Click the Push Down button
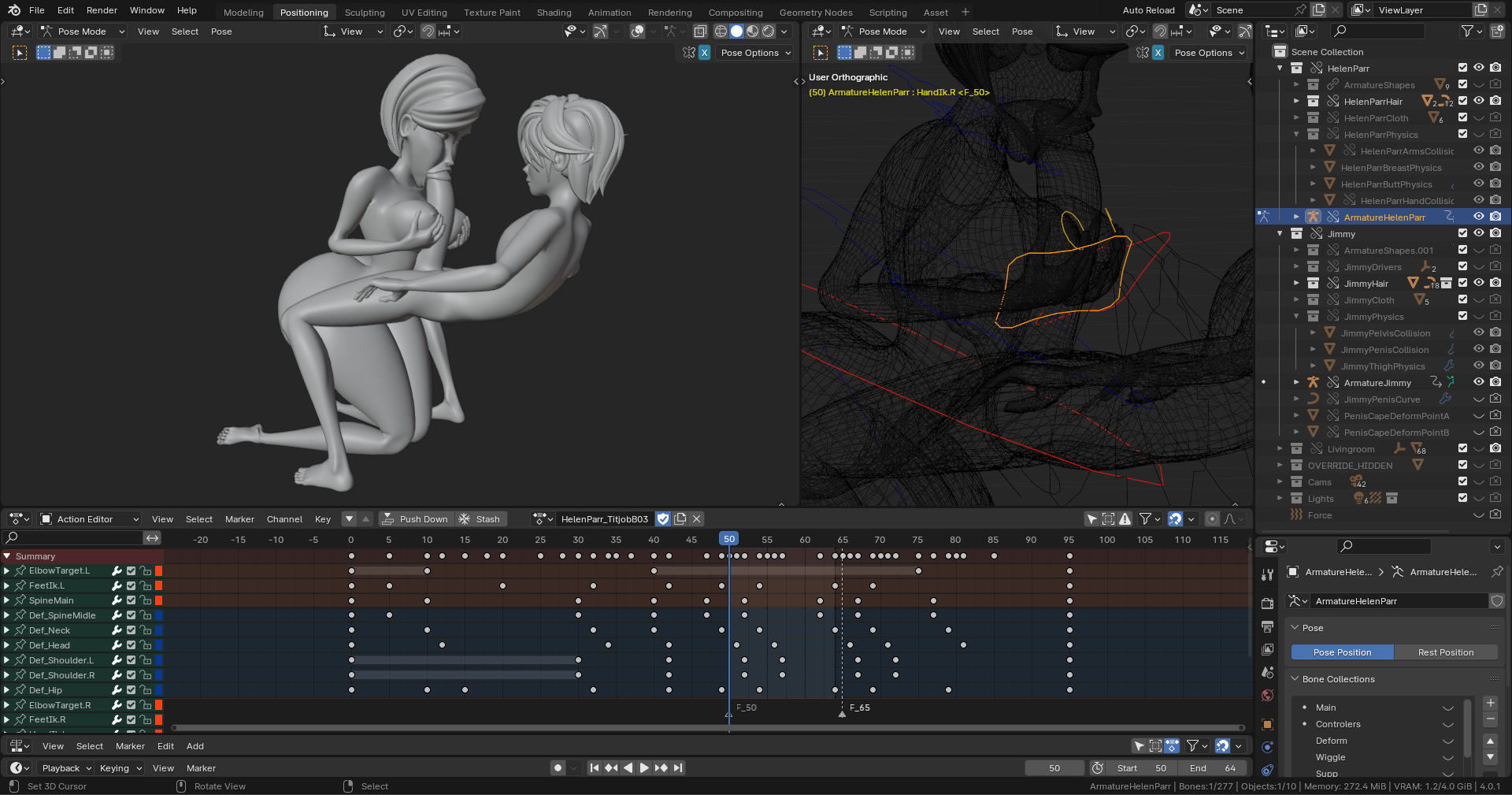1512x795 pixels. click(x=415, y=519)
